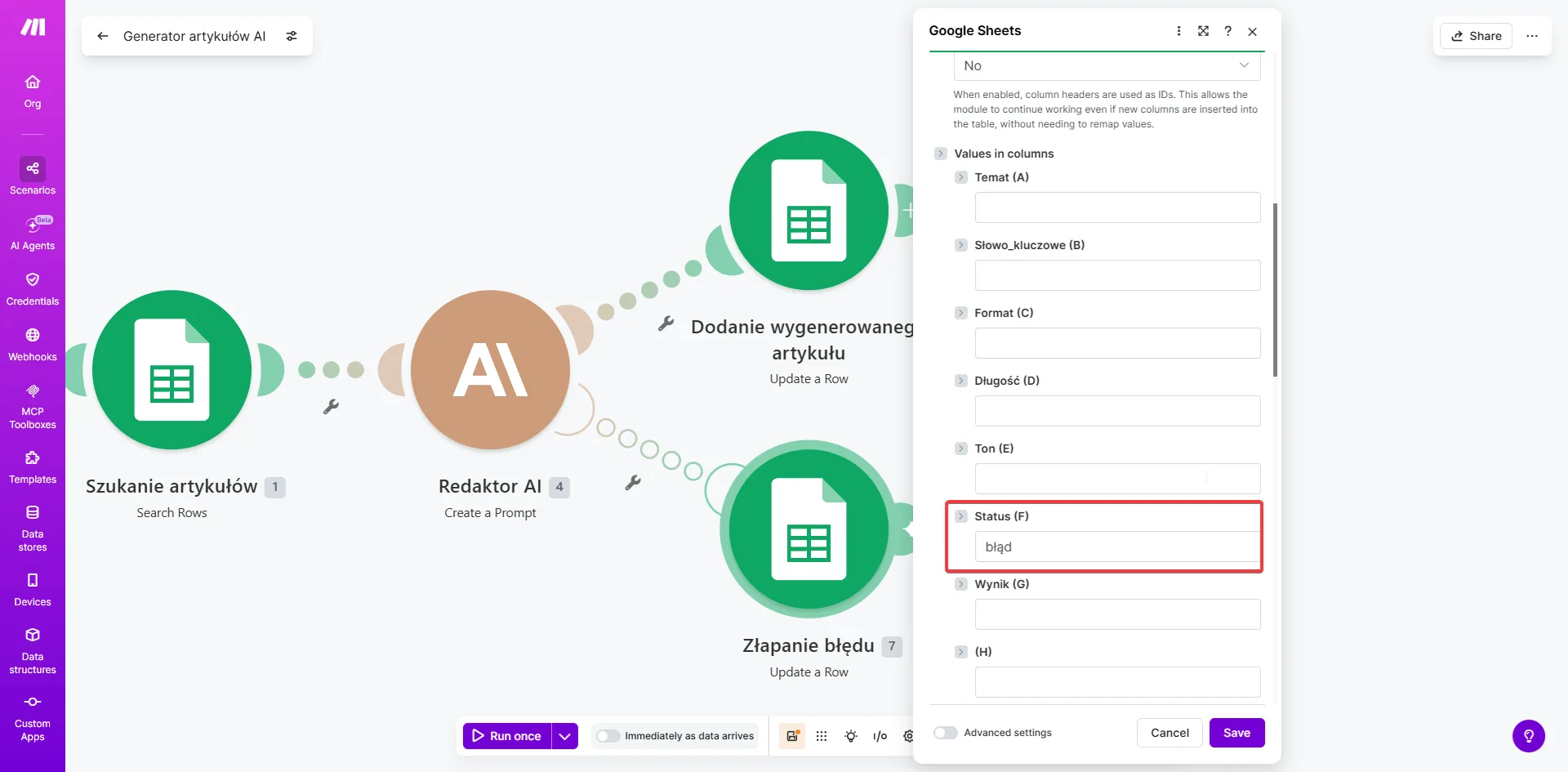Click the Złapanie błędu module label
Viewport: 1568px width, 772px height.
coord(808,645)
